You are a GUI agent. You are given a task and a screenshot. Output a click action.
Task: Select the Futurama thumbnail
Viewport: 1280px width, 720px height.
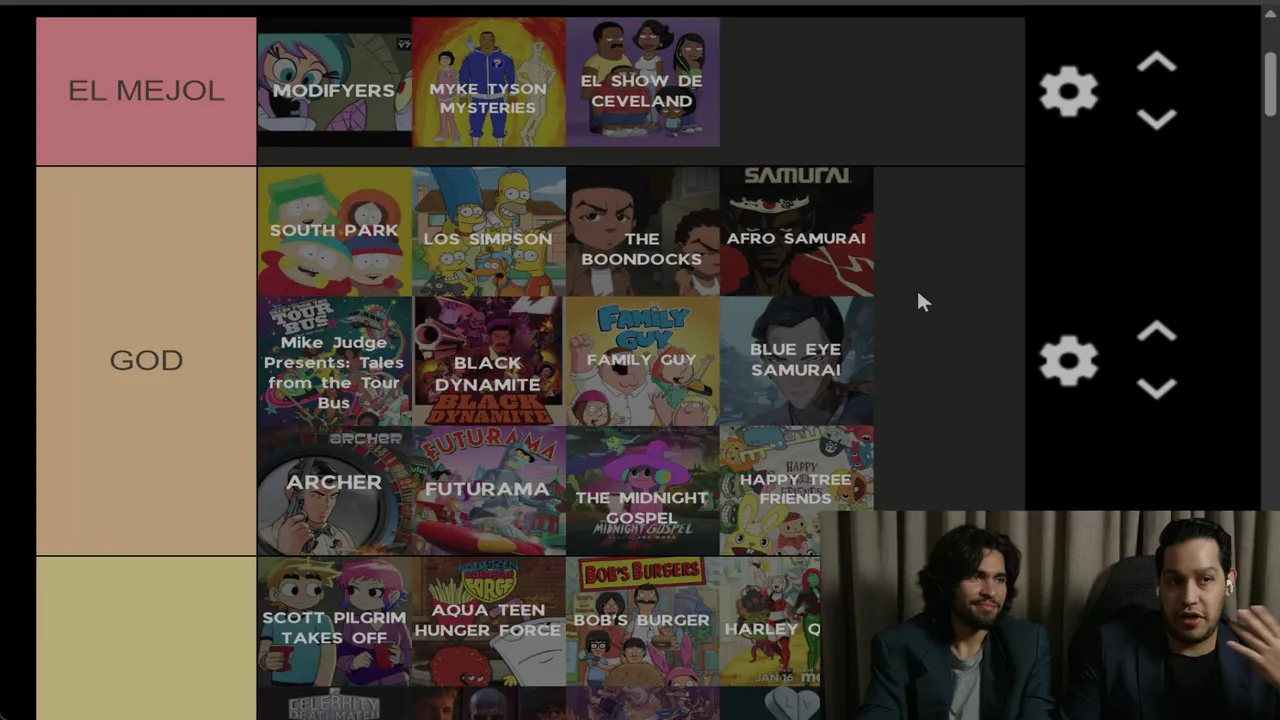[488, 491]
